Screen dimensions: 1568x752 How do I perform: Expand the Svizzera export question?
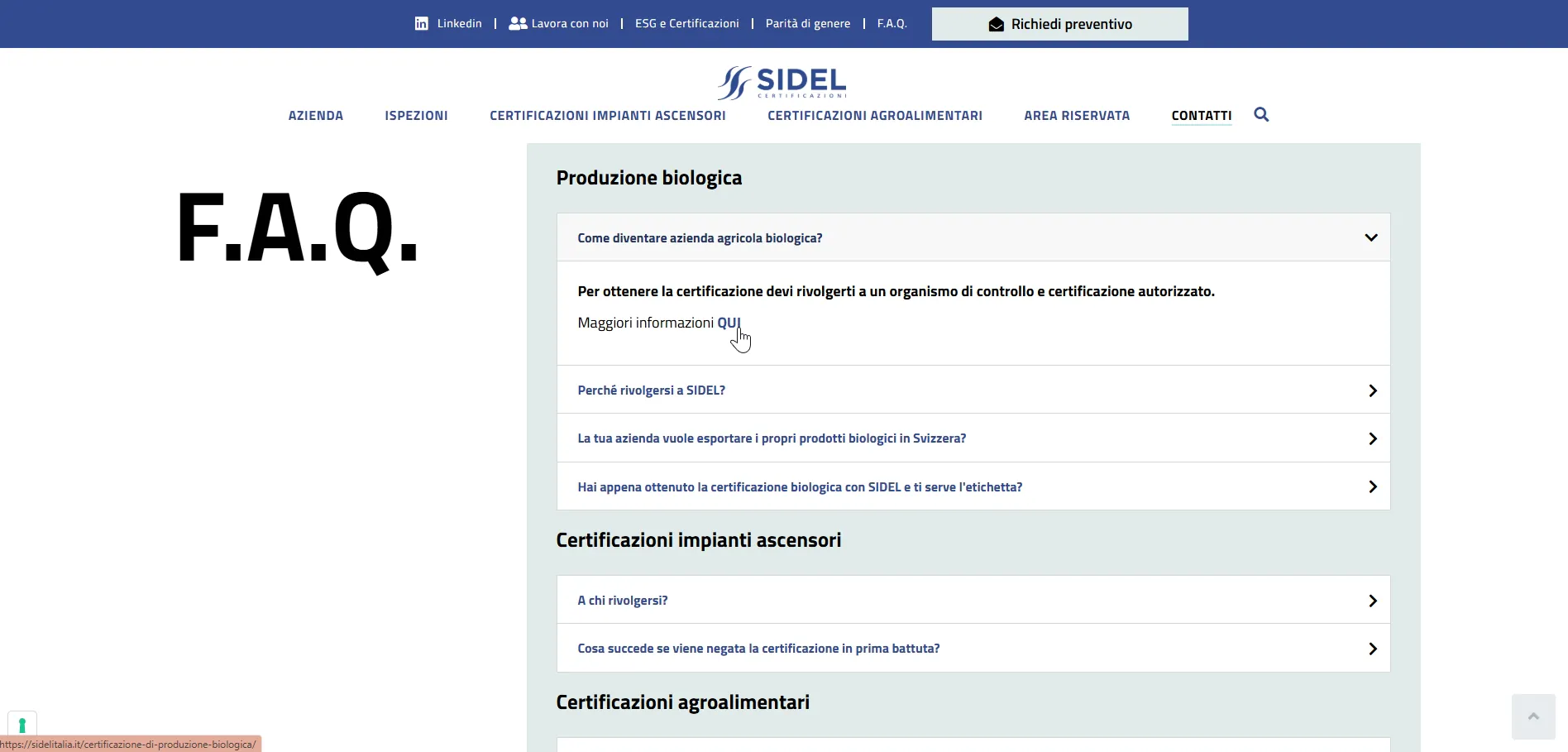(x=771, y=438)
